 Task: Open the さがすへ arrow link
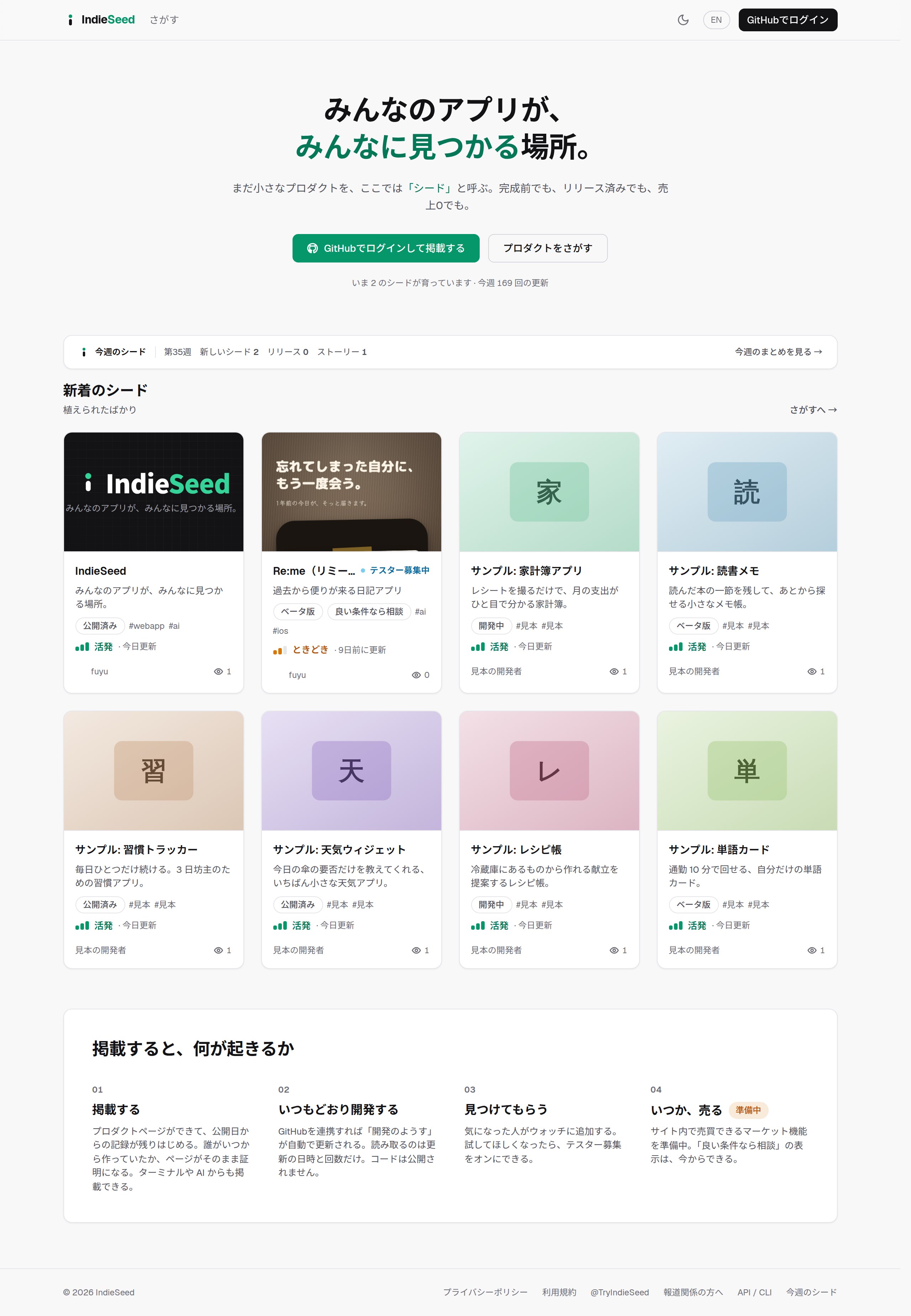pyautogui.click(x=813, y=410)
